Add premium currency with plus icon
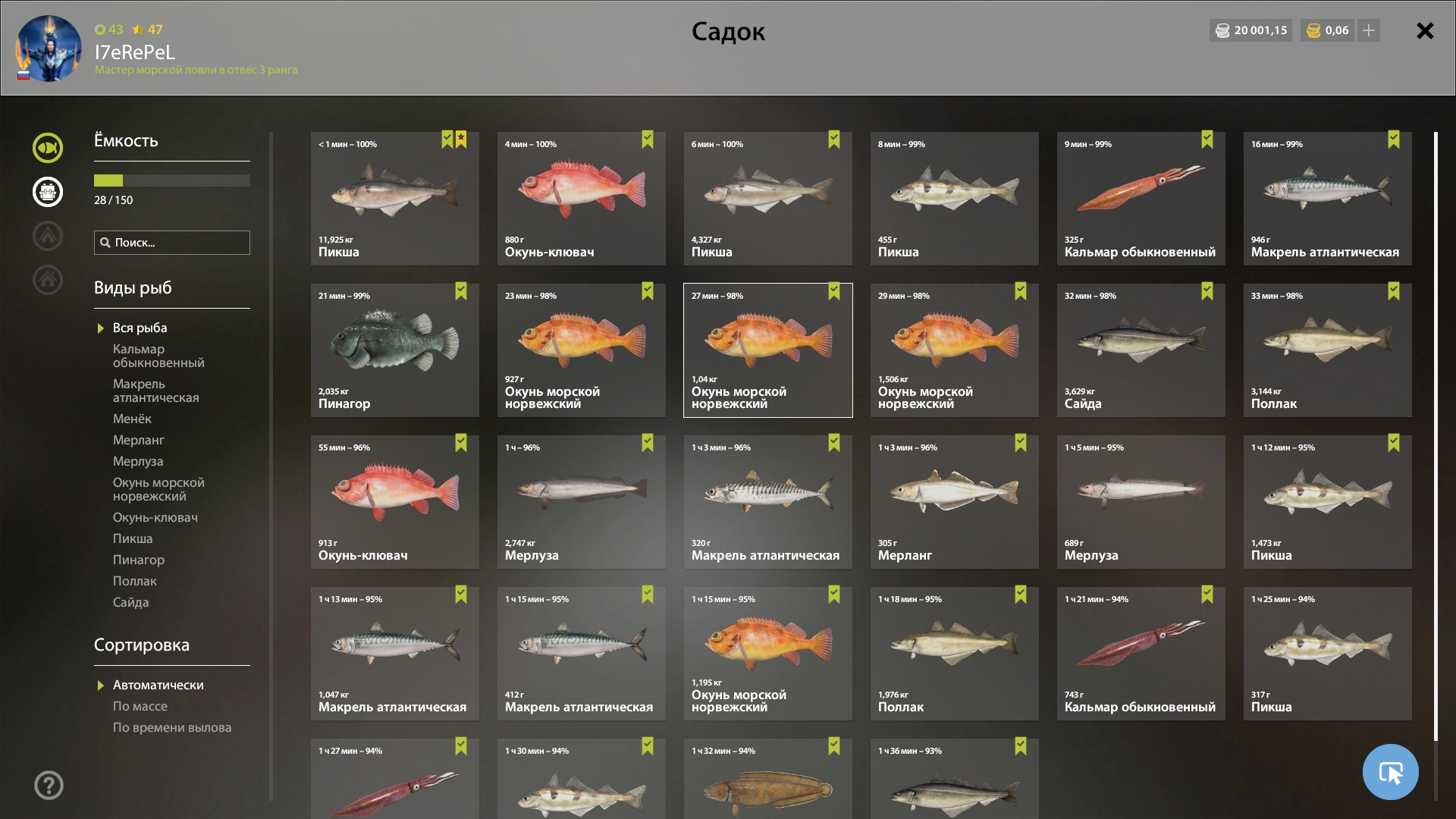 [1368, 30]
